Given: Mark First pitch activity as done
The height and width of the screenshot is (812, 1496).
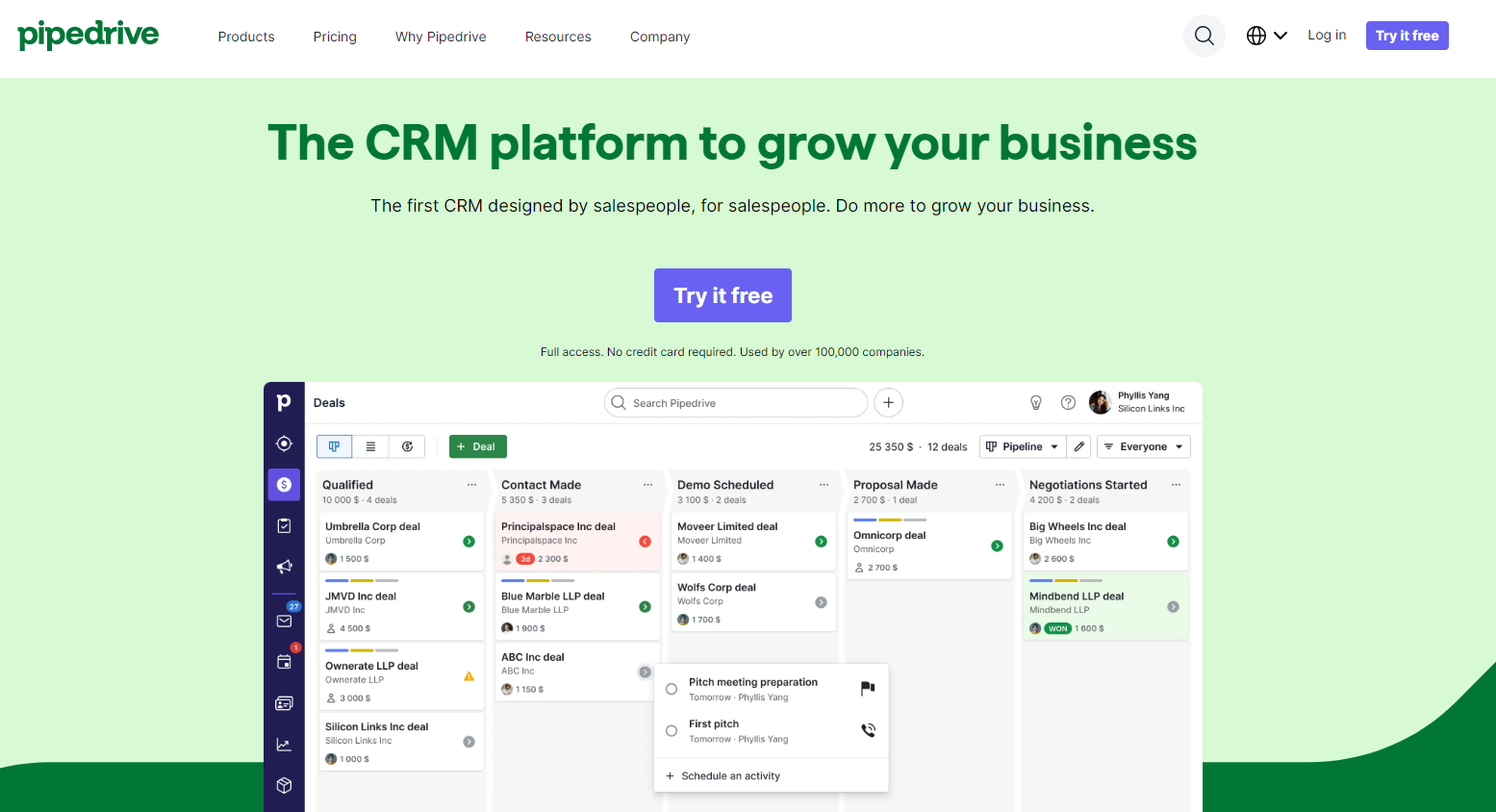Looking at the screenshot, I should 672,731.
